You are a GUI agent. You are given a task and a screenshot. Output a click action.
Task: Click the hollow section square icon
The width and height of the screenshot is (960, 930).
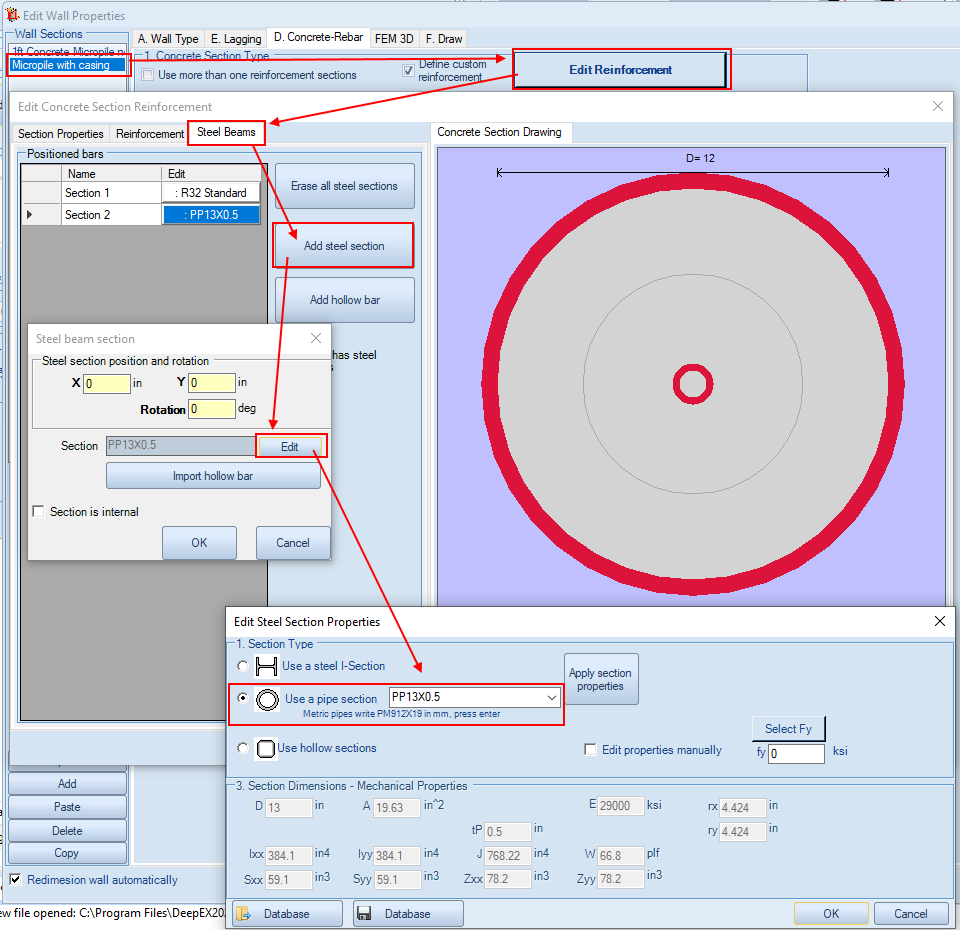pos(266,748)
